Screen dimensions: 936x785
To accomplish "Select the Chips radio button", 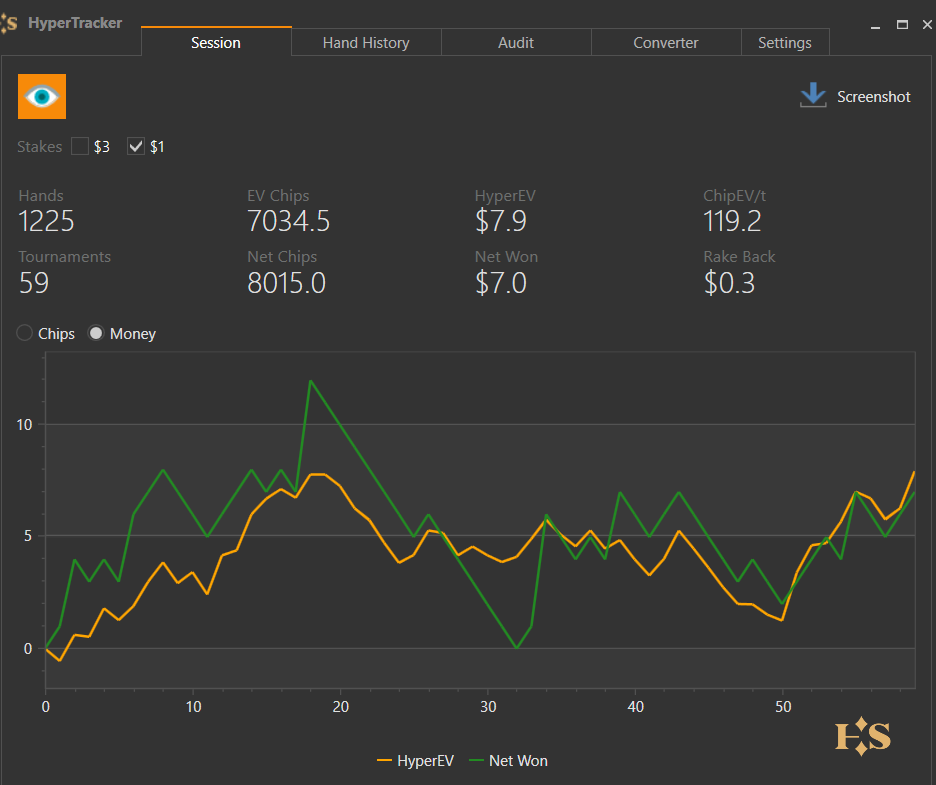I will (24, 333).
